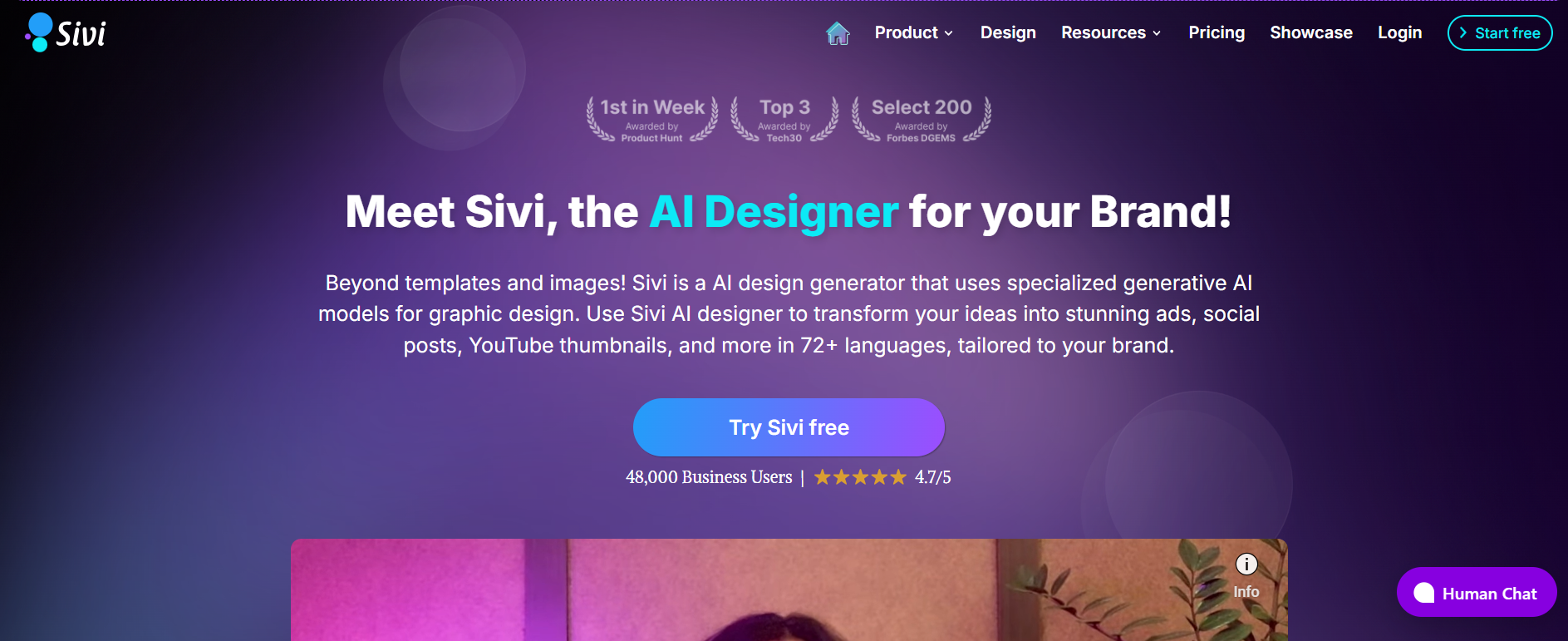The width and height of the screenshot is (1568, 641).
Task: Click the chevron beside Product
Action: point(949,34)
